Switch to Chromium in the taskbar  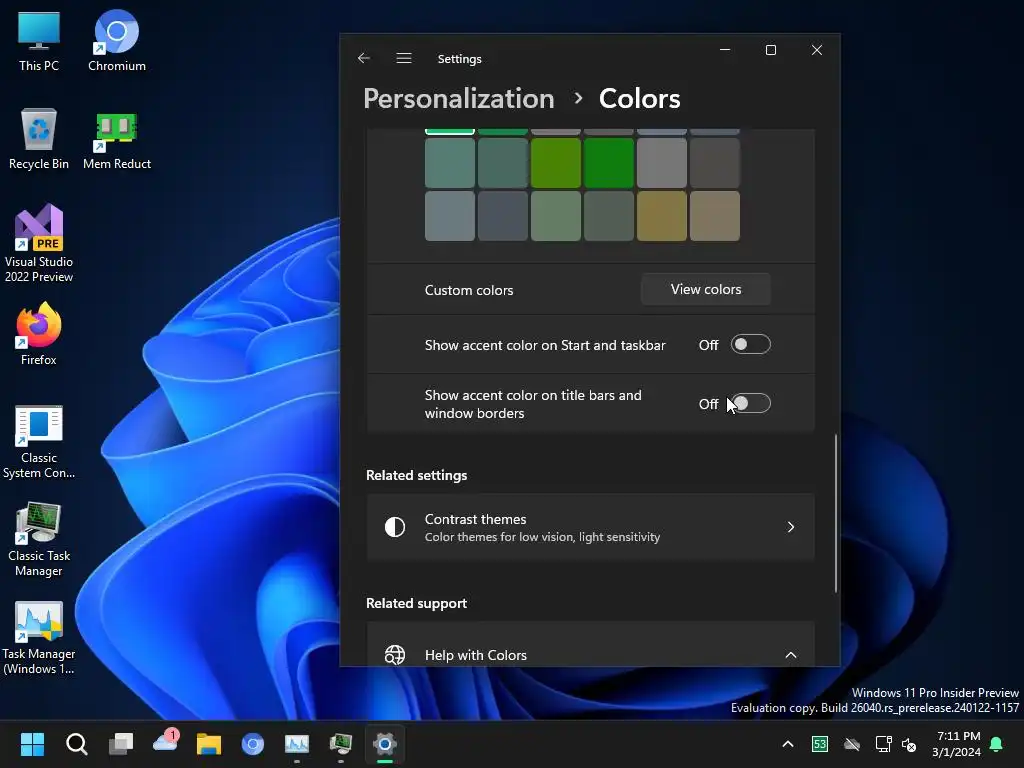pyautogui.click(x=253, y=743)
